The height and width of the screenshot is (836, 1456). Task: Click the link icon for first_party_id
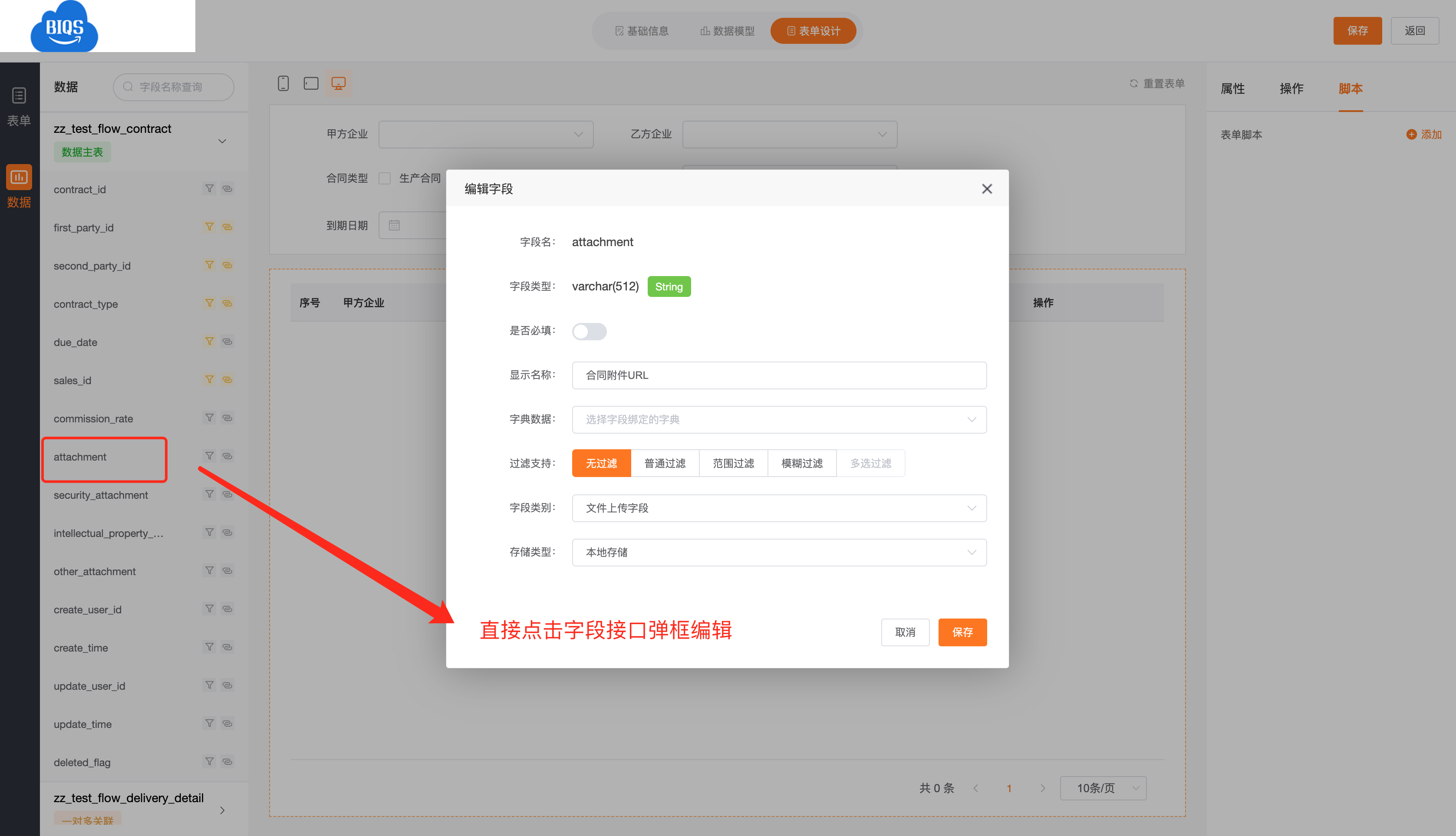[x=227, y=227]
